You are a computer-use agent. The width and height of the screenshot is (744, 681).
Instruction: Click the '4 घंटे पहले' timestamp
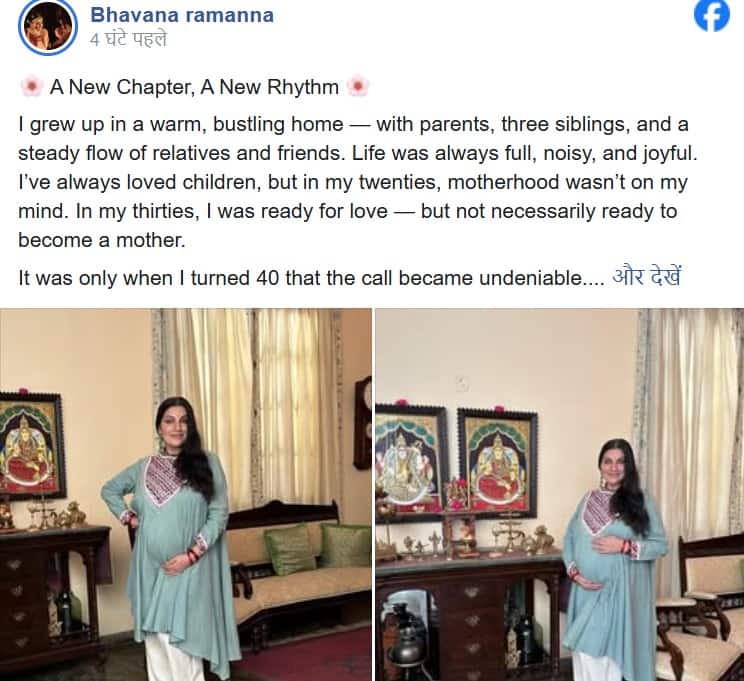[x=128, y=40]
